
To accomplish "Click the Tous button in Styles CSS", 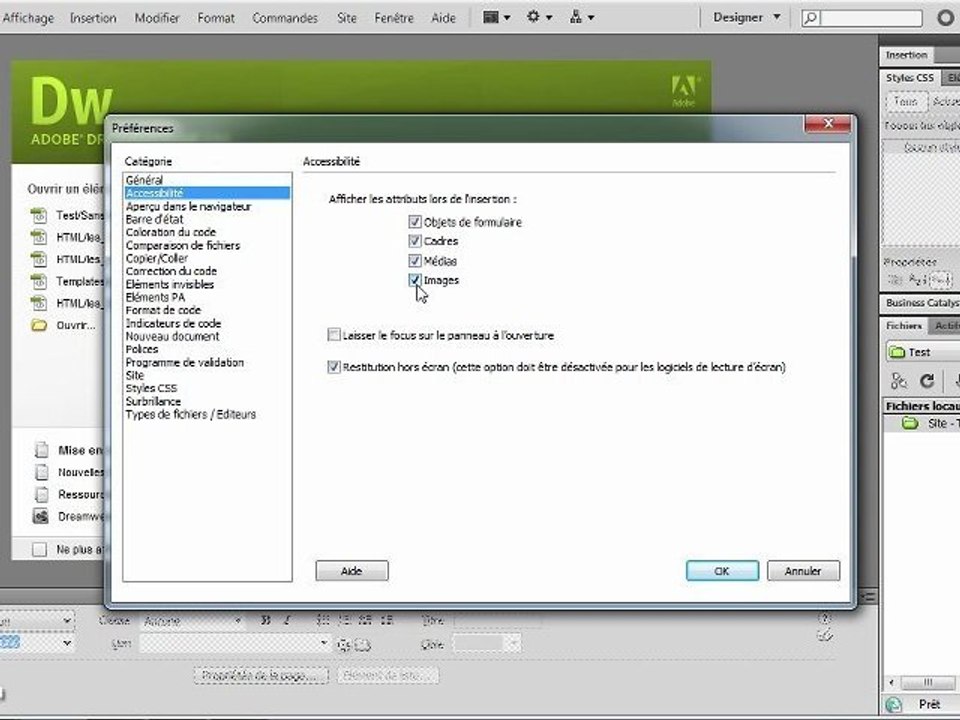I will [x=906, y=101].
